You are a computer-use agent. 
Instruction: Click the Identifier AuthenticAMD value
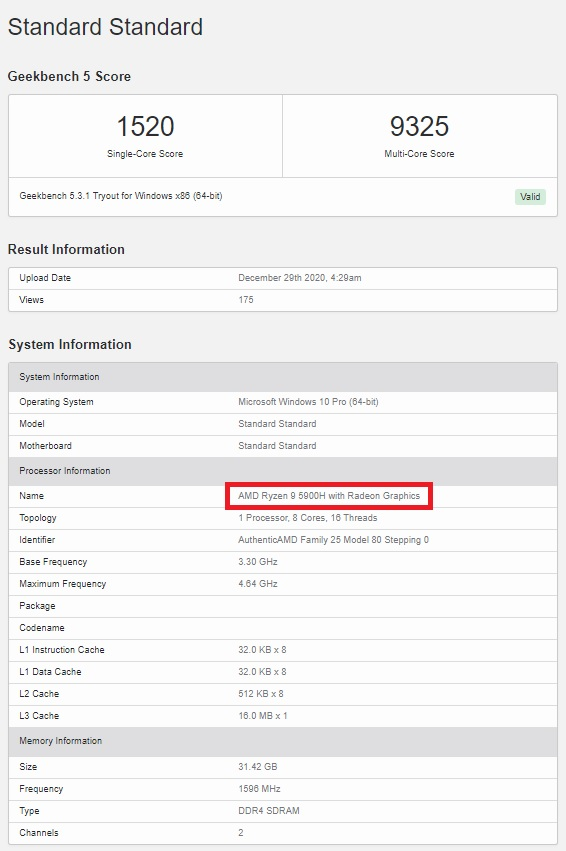pyautogui.click(x=333, y=540)
